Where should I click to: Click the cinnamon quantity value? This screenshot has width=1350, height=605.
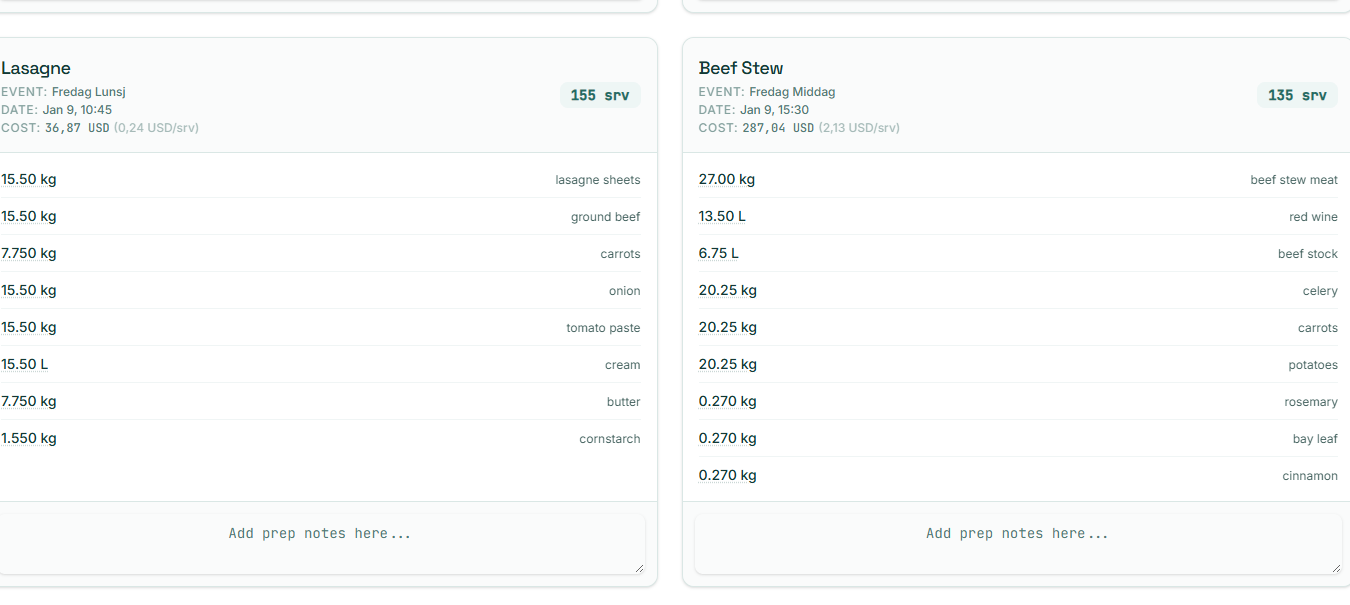(727, 476)
